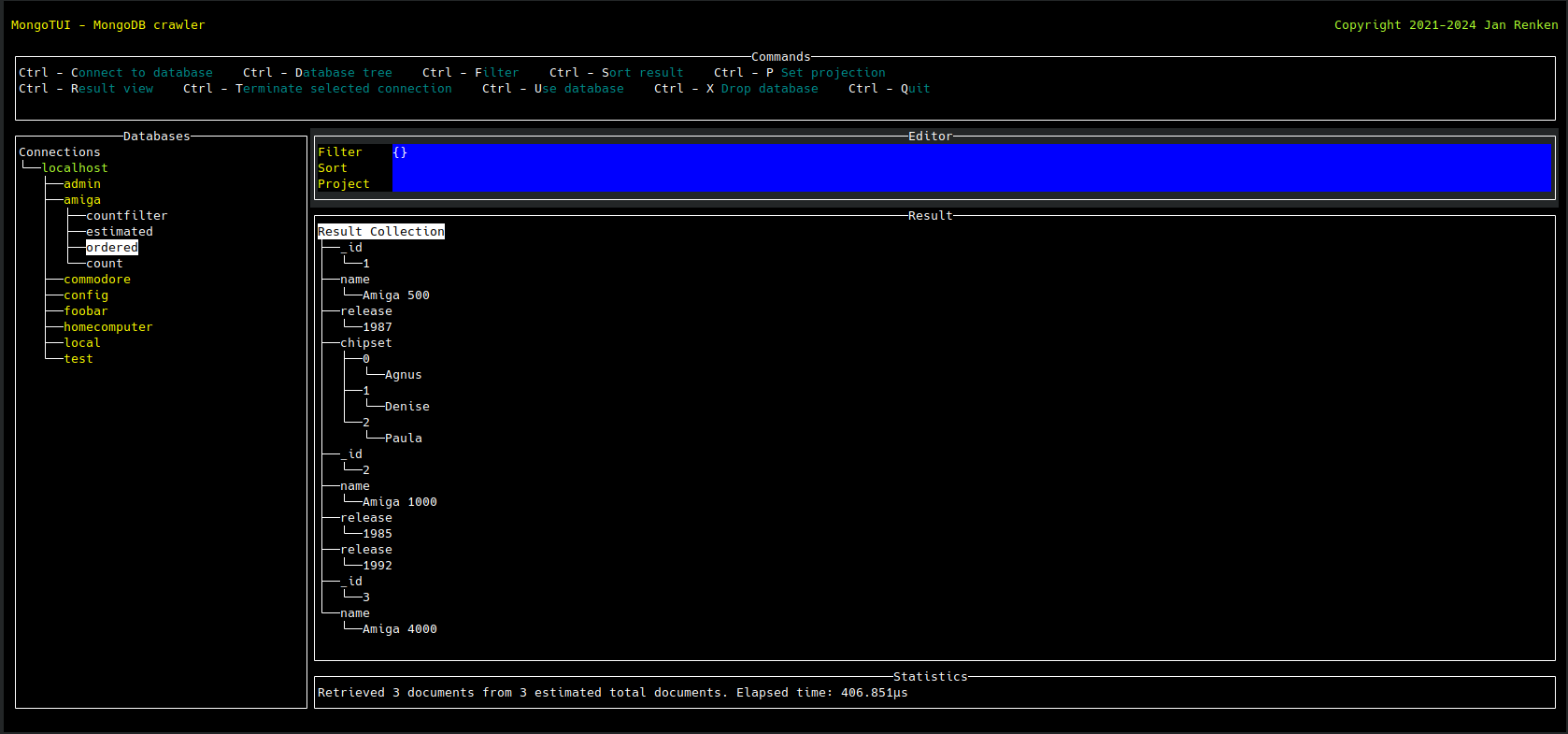Select the Amiga 1000 name value
This screenshot has width=1568, height=734.
pos(400,502)
